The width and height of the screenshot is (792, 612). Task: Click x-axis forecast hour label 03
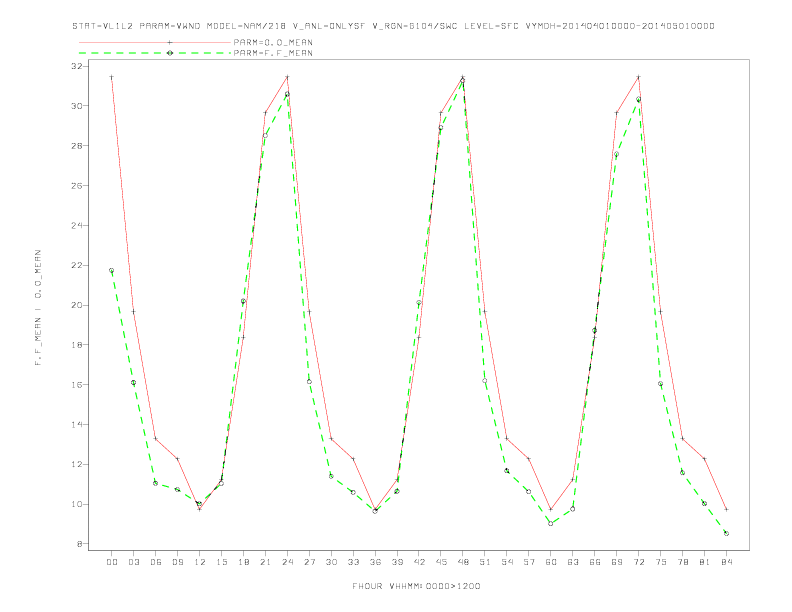pos(133,562)
